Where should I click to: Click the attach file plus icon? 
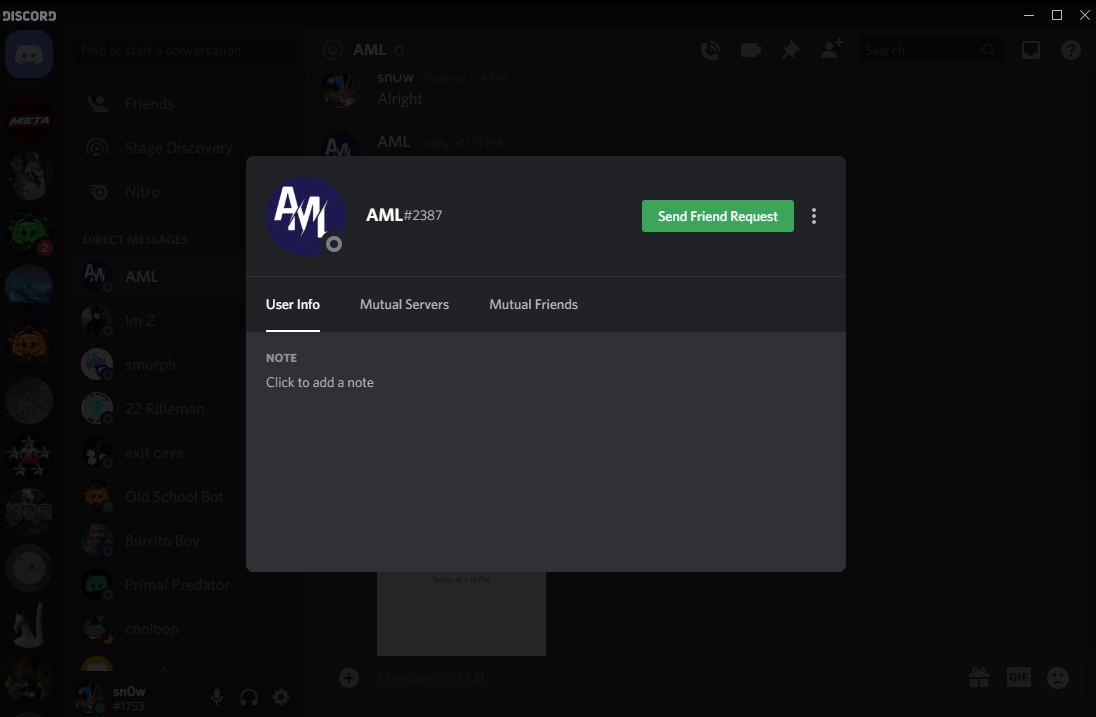(349, 677)
